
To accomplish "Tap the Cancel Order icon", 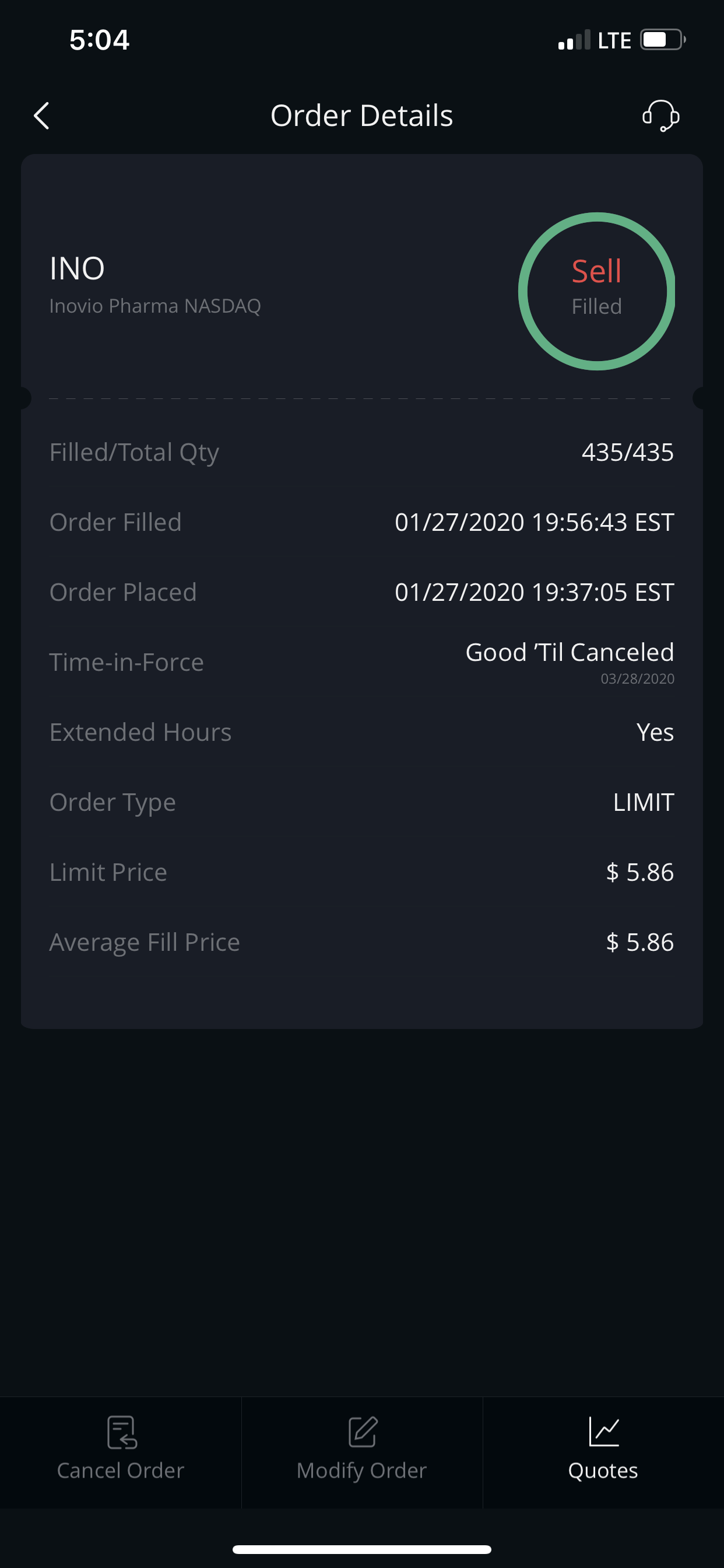I will tap(122, 1431).
